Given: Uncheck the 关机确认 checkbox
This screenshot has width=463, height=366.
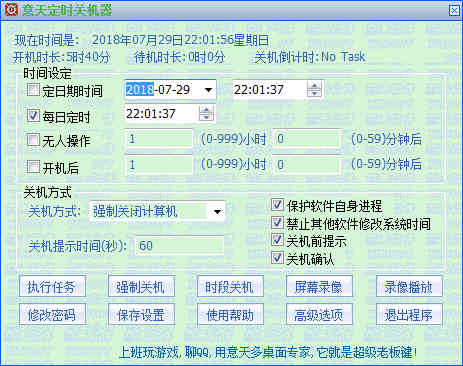Looking at the screenshot, I should 277,258.
